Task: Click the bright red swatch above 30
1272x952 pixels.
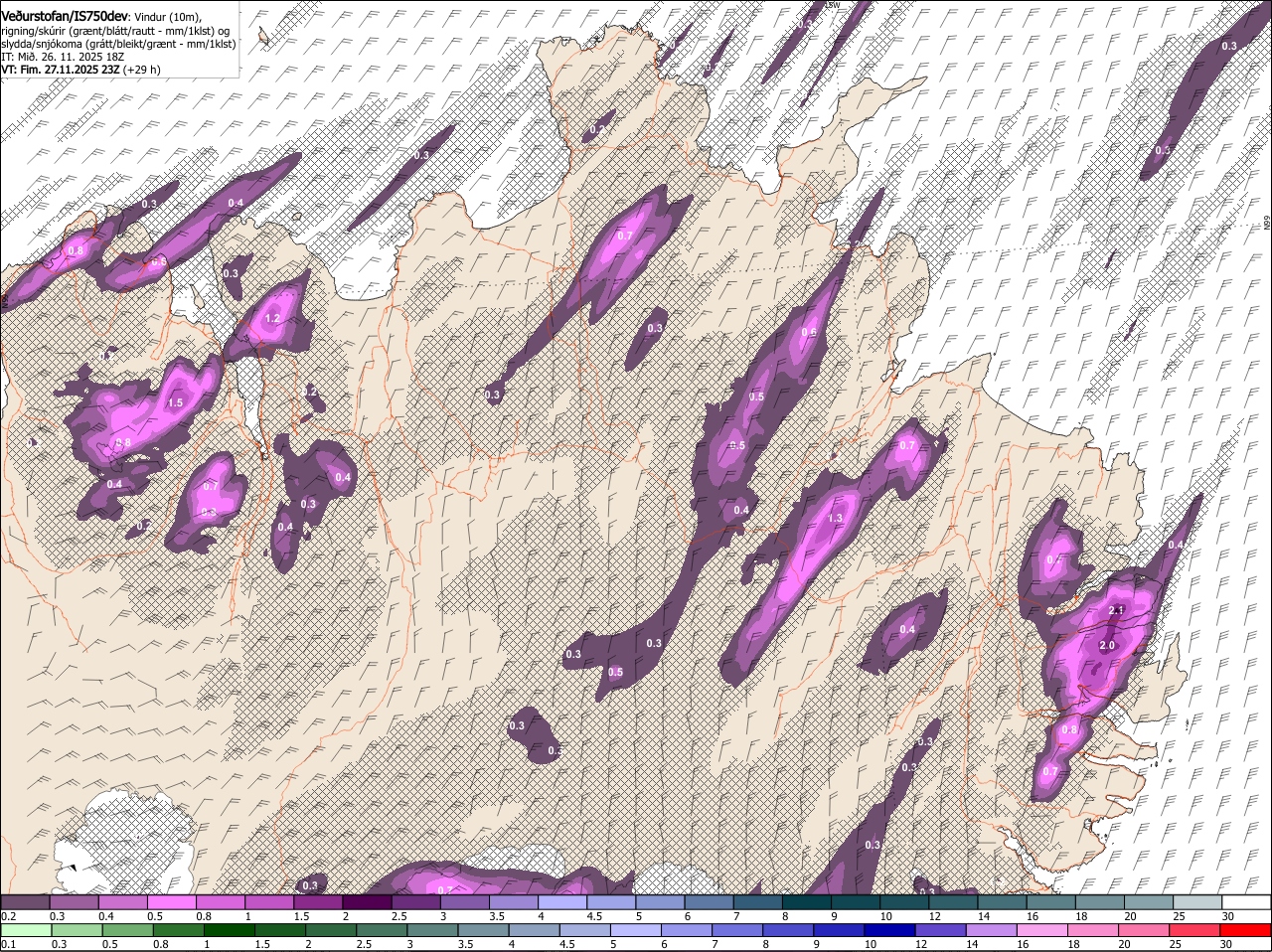Action: (1246, 930)
